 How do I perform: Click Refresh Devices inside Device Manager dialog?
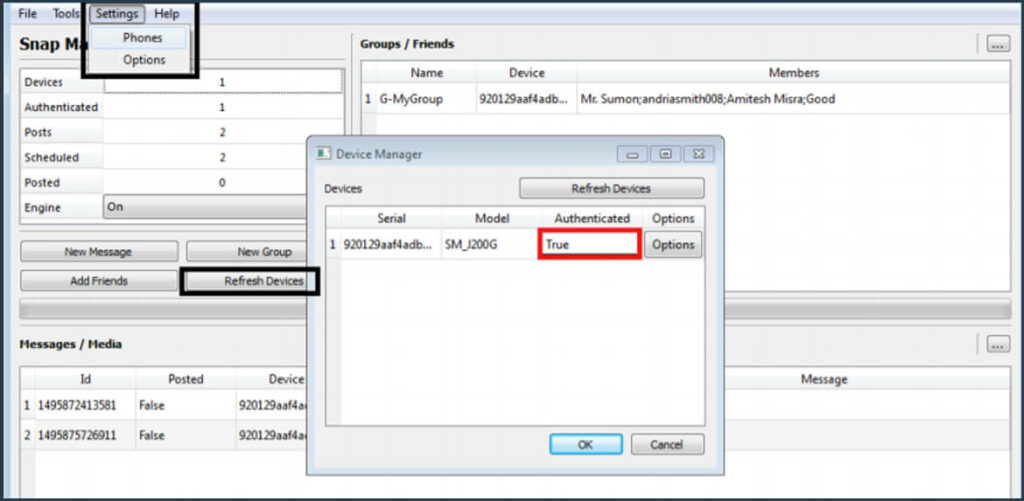pyautogui.click(x=611, y=188)
